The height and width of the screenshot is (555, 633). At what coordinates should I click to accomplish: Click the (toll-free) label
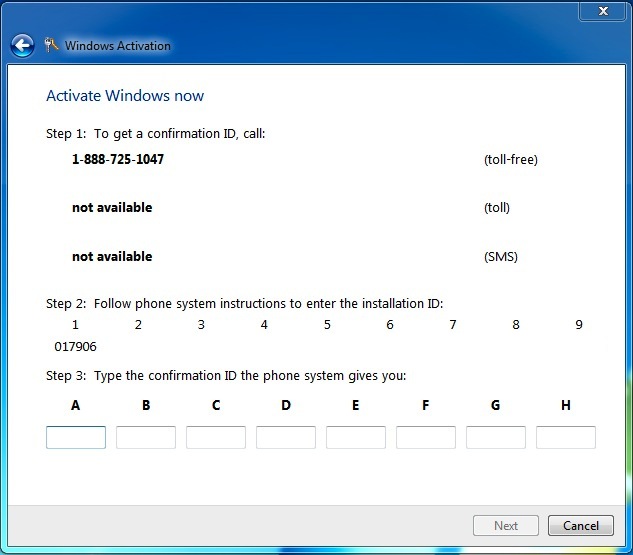(511, 159)
